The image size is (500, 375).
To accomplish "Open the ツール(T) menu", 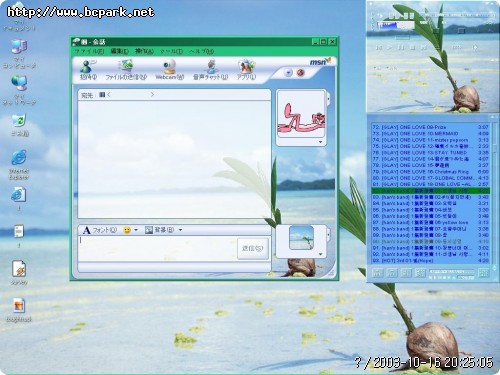I will click(171, 51).
